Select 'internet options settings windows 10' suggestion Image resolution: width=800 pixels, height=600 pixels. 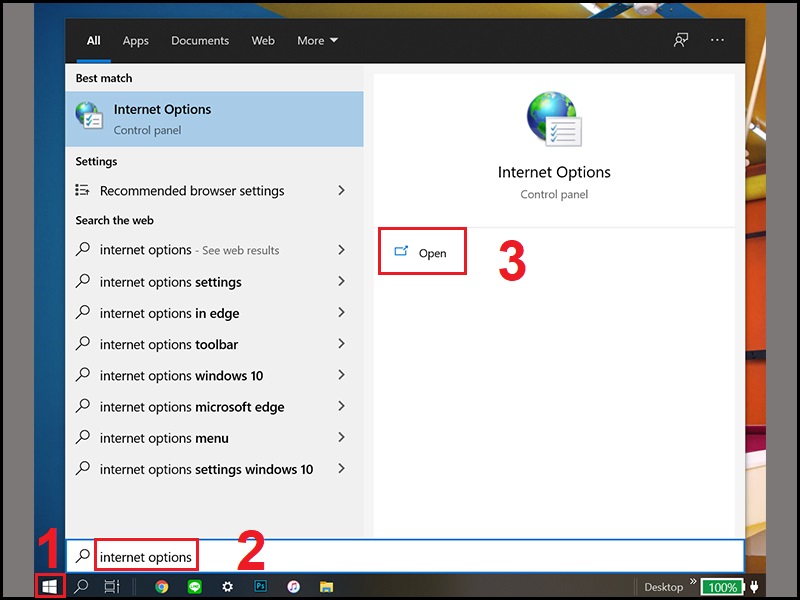click(207, 469)
